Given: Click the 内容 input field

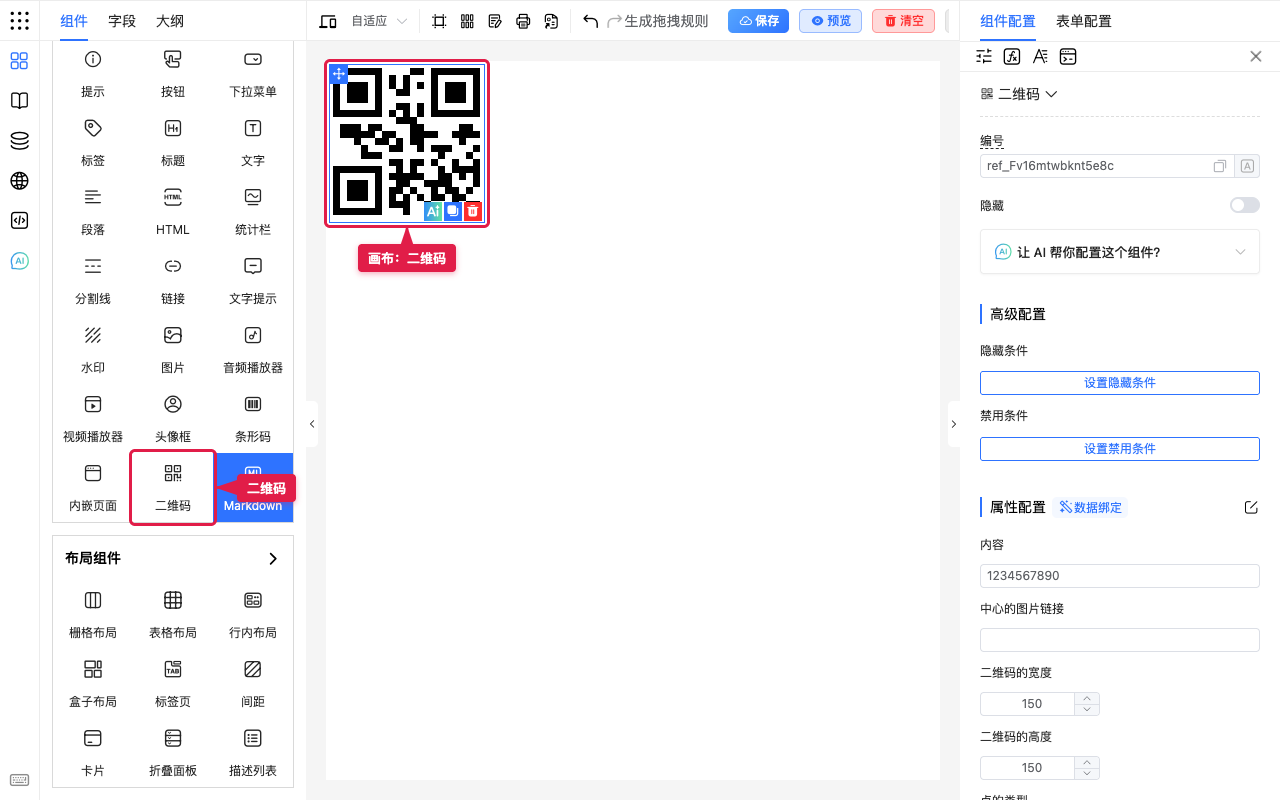Looking at the screenshot, I should point(1120,576).
